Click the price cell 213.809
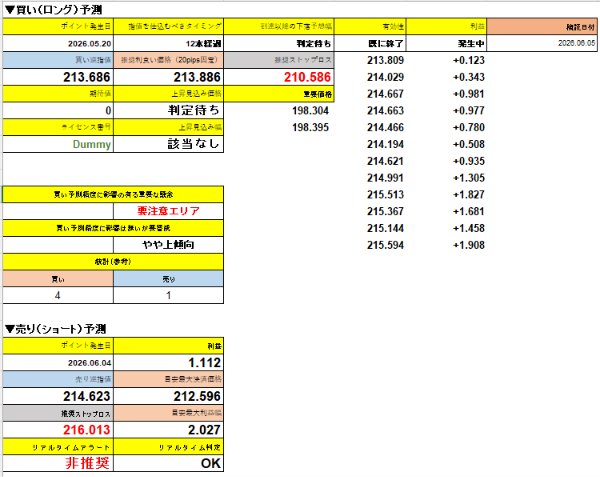 [385, 60]
